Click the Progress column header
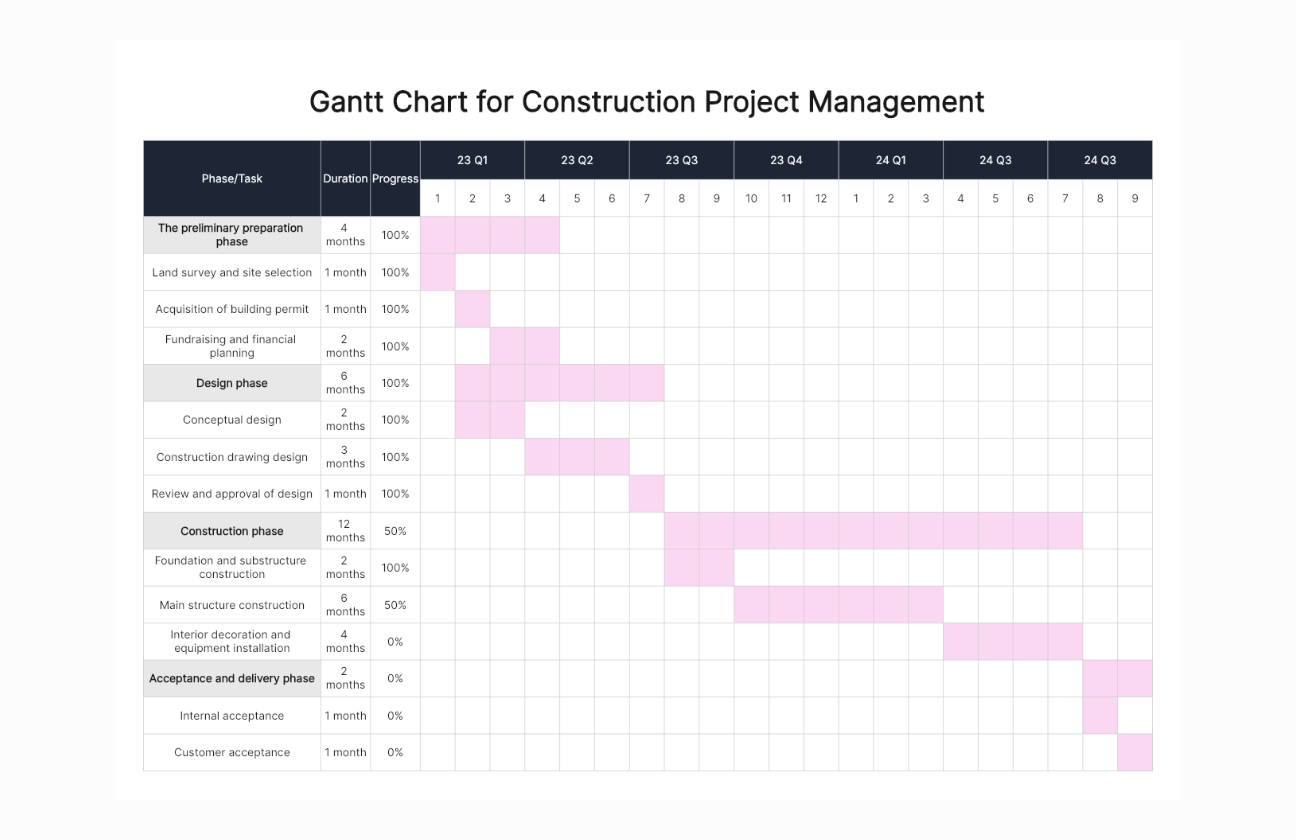 395,179
